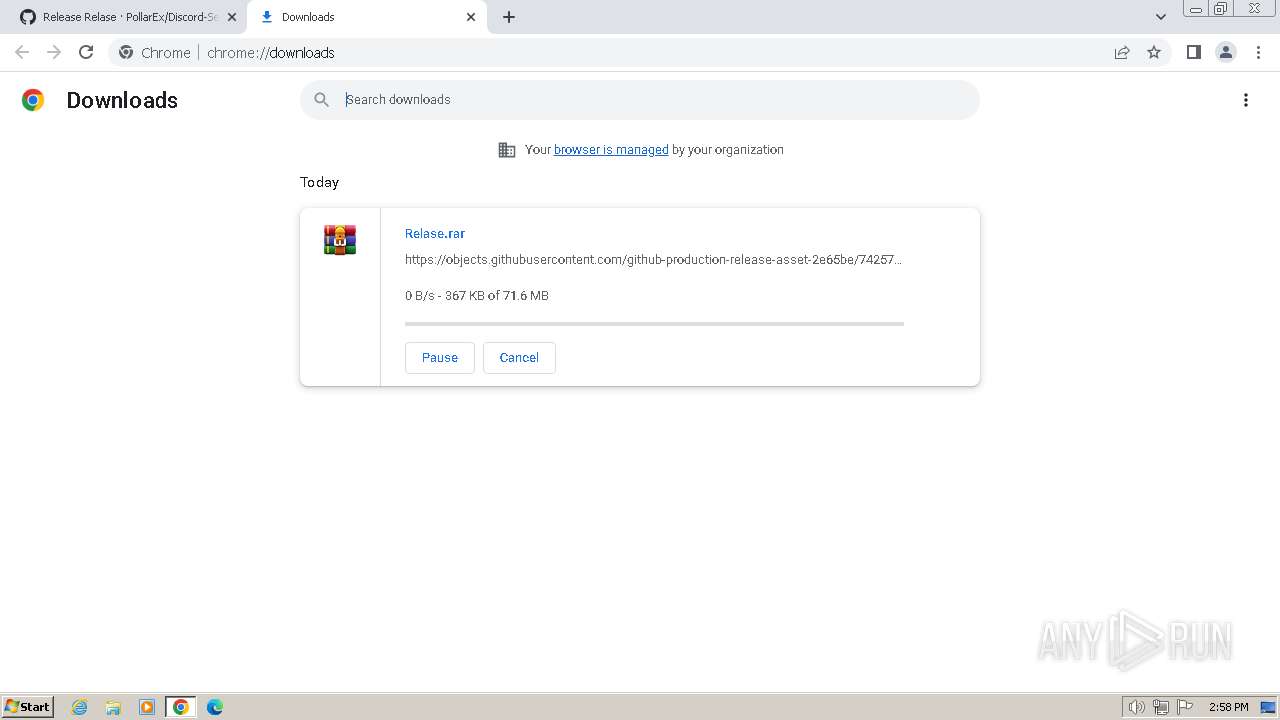Click the Relase.rar WinRAR file icon
The height and width of the screenshot is (720, 1280).
click(340, 240)
